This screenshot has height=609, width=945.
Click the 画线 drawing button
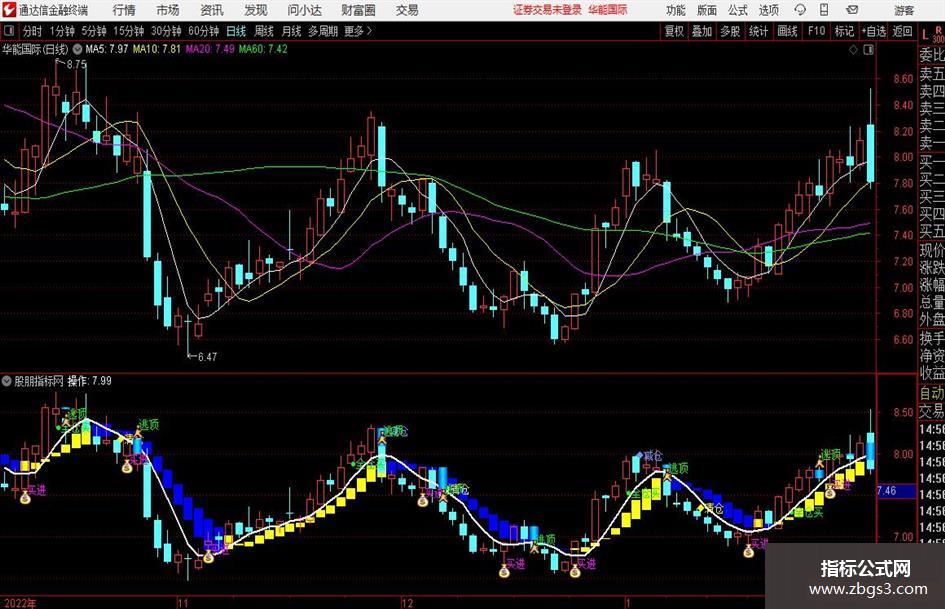tap(787, 31)
